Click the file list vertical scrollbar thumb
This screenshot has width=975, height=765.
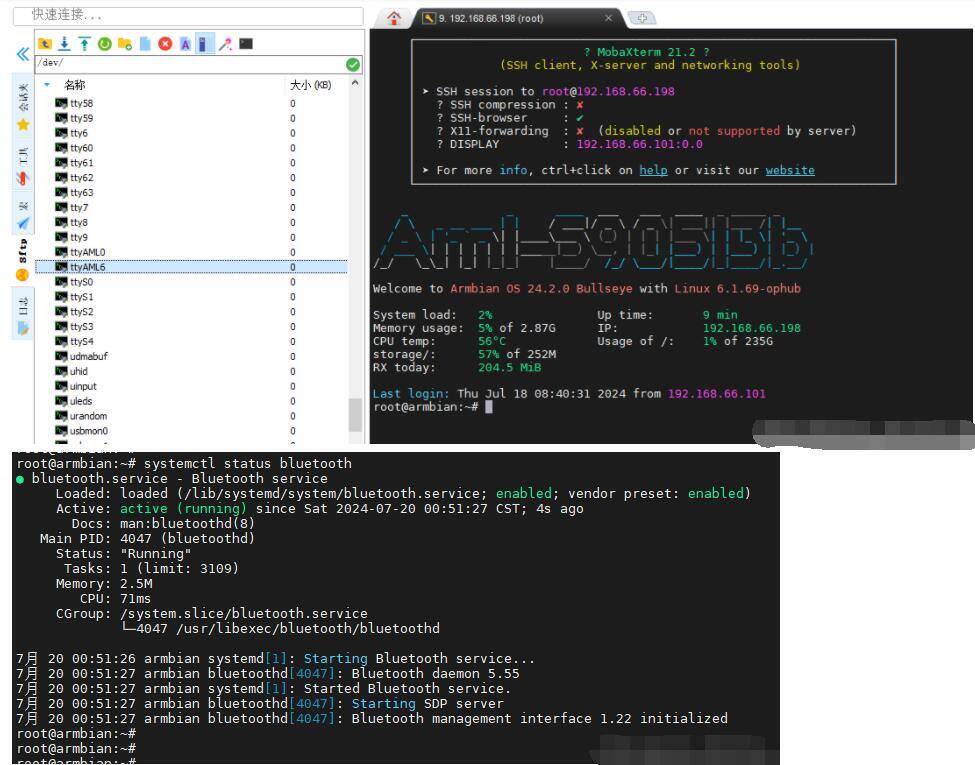pyautogui.click(x=355, y=415)
